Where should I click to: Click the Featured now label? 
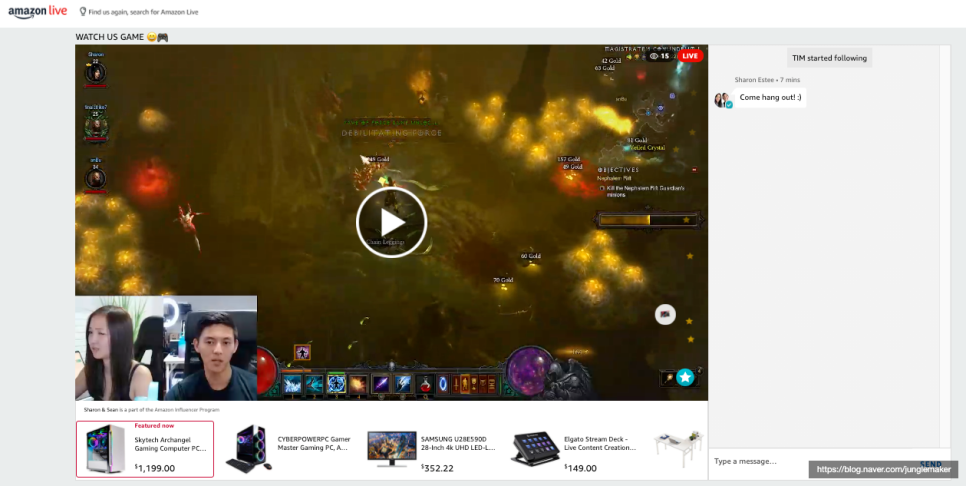[154, 426]
